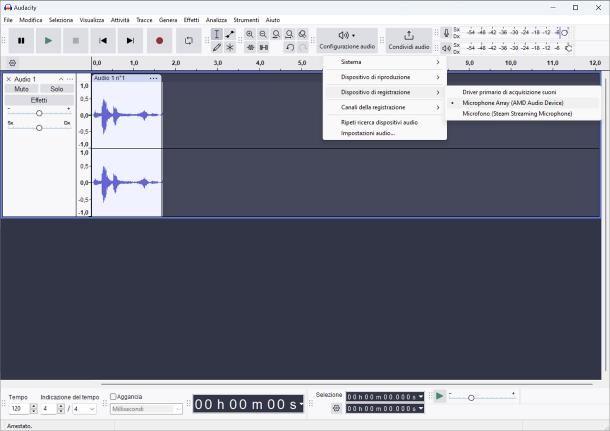Open the Visualizza menu
Screen dimensions: 610x431
click(92, 20)
